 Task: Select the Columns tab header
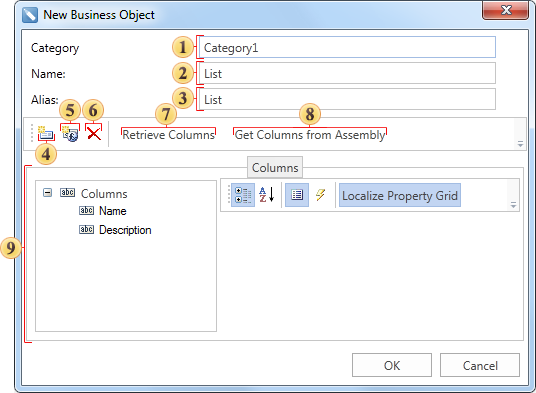coord(275,167)
